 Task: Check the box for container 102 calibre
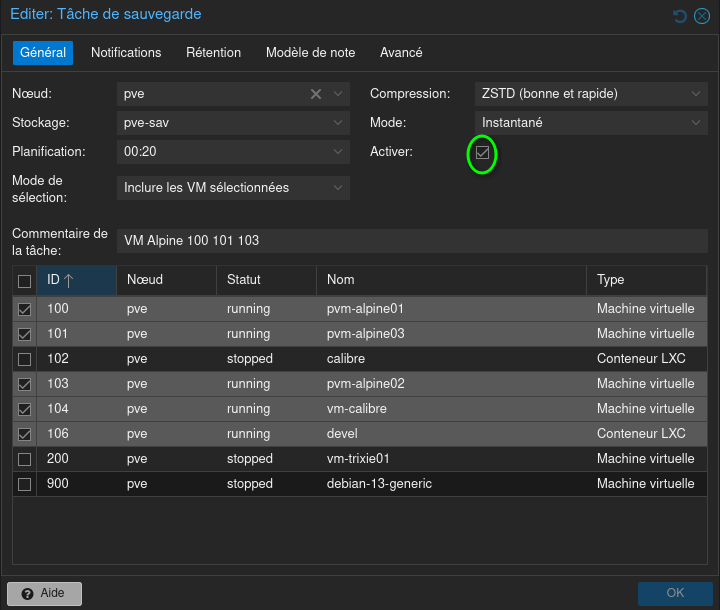tap(25, 359)
